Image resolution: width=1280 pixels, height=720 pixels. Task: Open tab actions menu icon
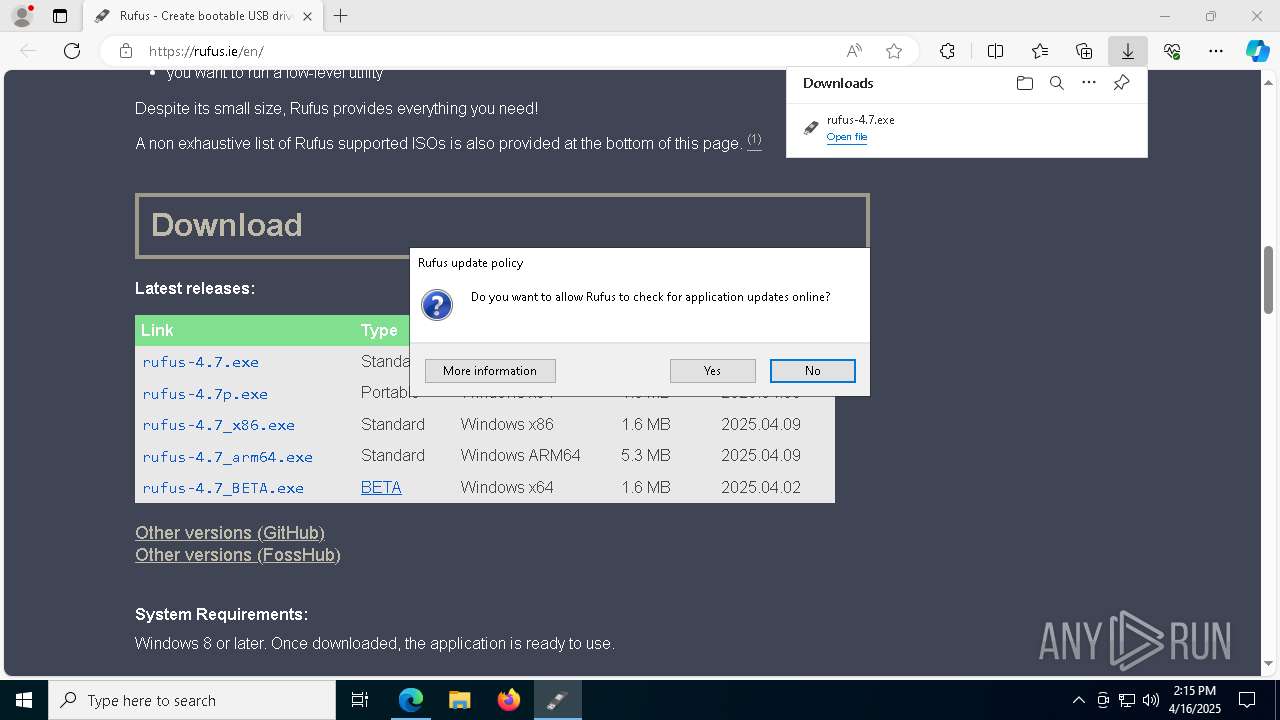point(60,16)
